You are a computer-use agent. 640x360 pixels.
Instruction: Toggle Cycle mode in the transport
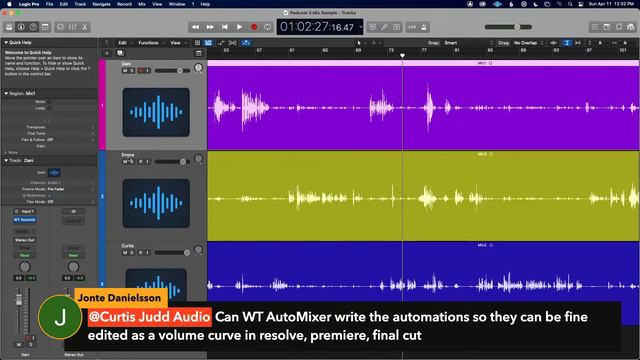click(267, 27)
